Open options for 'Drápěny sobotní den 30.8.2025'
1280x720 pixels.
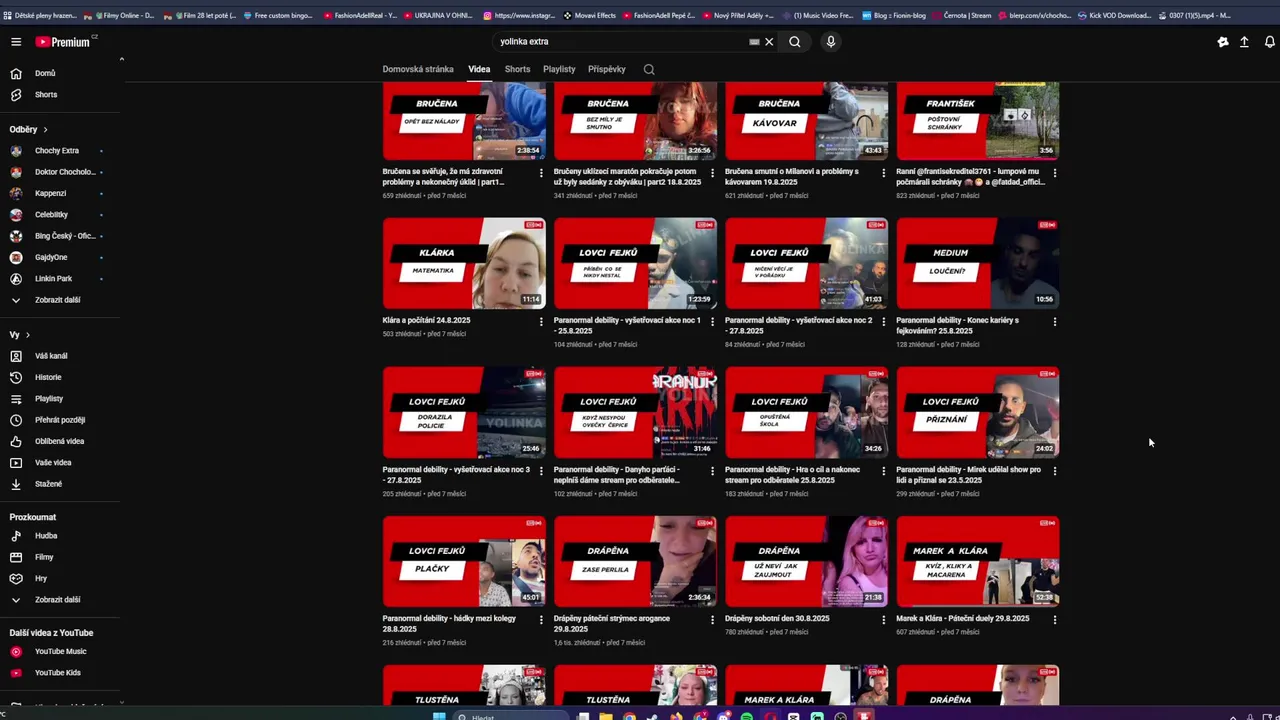click(x=883, y=620)
